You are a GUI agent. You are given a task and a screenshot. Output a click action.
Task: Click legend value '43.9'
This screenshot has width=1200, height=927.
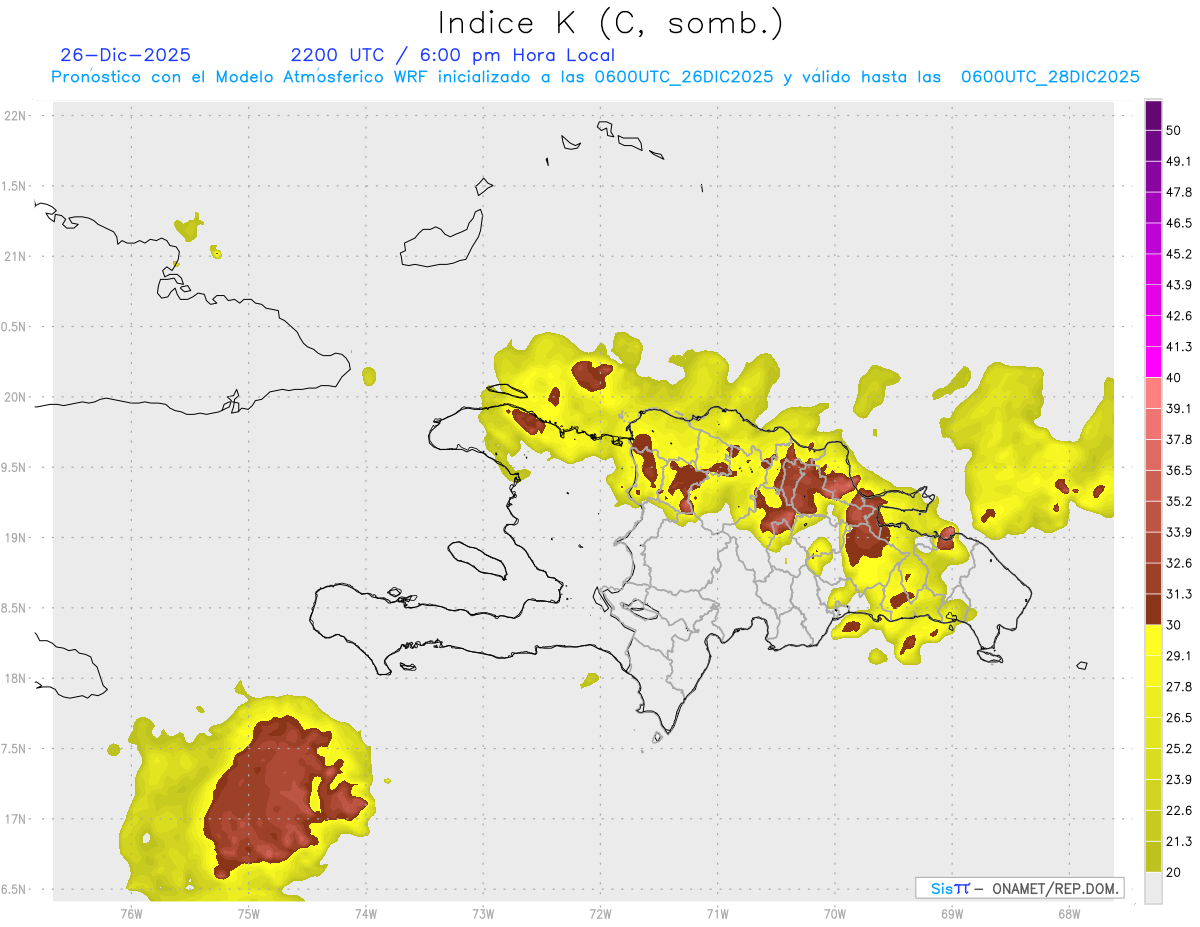pyautogui.click(x=1179, y=285)
